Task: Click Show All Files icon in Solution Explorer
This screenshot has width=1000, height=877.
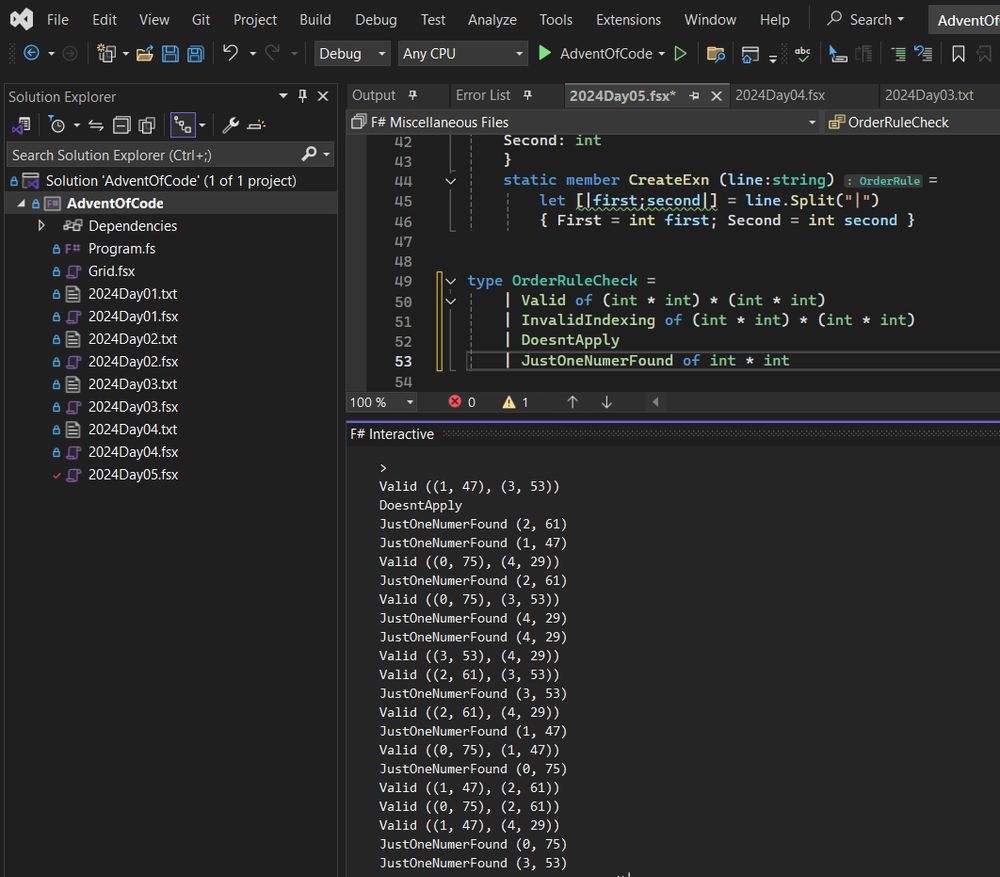Action: click(x=147, y=125)
